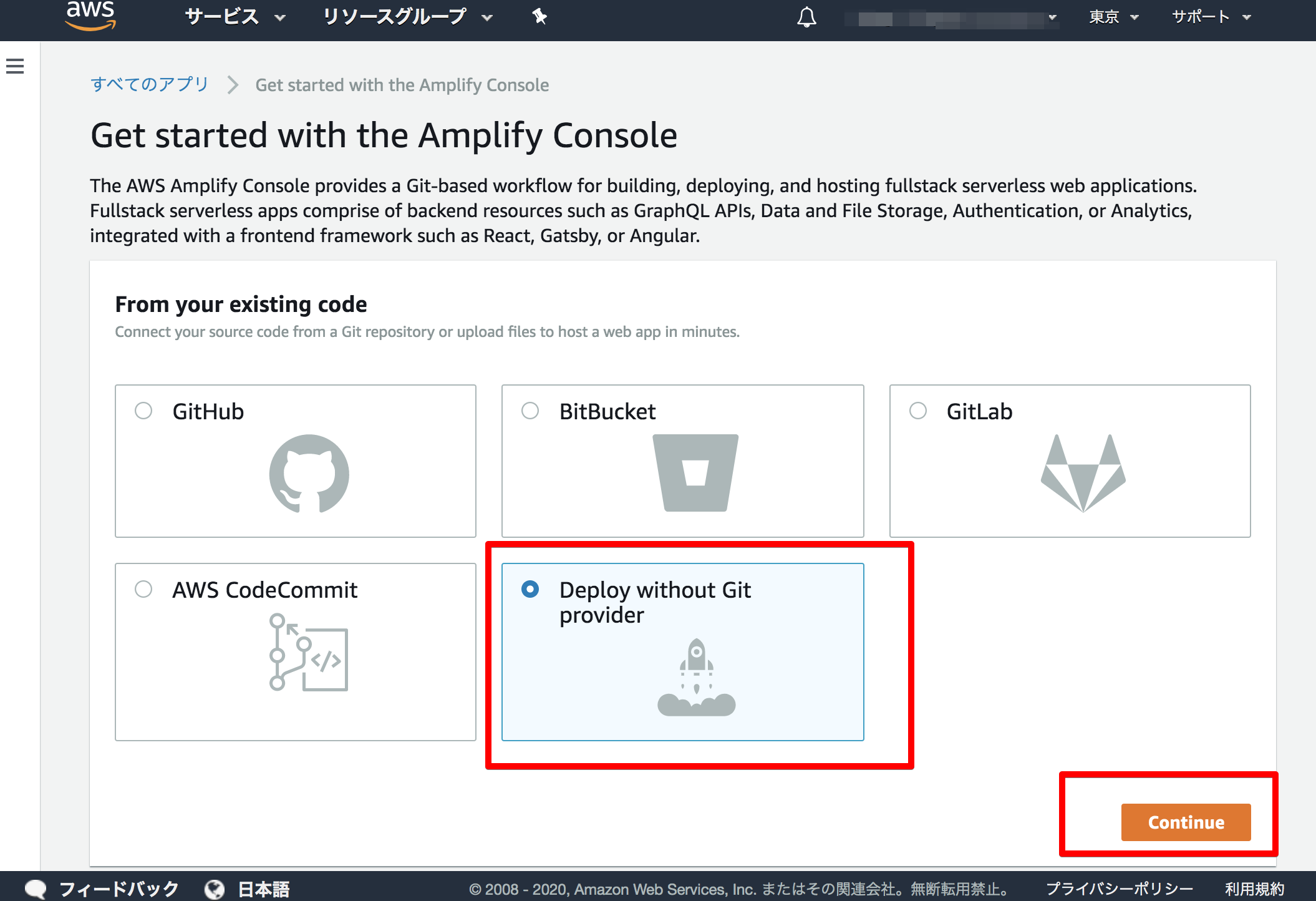Click the AWS CodeCommit card label
This screenshot has width=1316, height=901.
click(264, 590)
